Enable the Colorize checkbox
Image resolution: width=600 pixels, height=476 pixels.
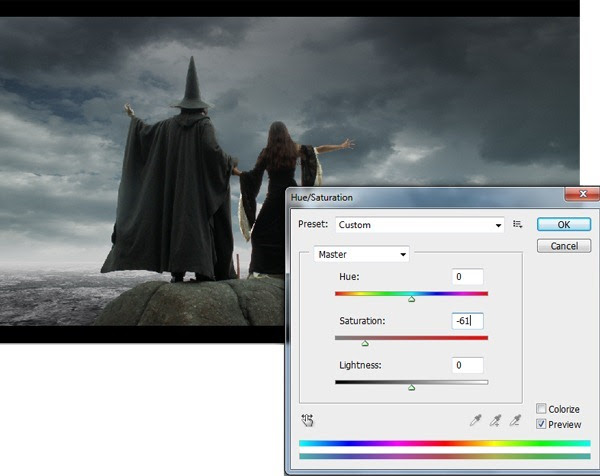pyautogui.click(x=541, y=409)
